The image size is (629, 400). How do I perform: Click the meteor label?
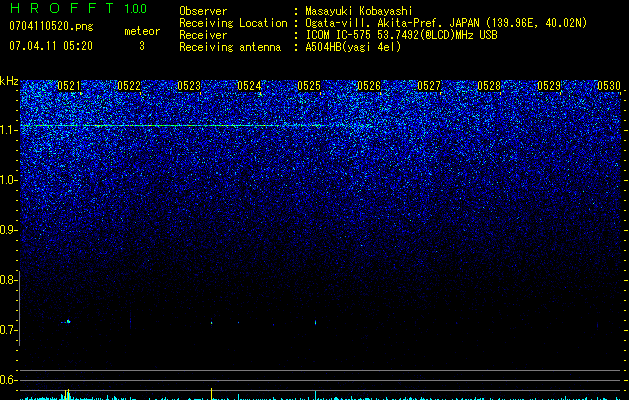pyautogui.click(x=142, y=31)
